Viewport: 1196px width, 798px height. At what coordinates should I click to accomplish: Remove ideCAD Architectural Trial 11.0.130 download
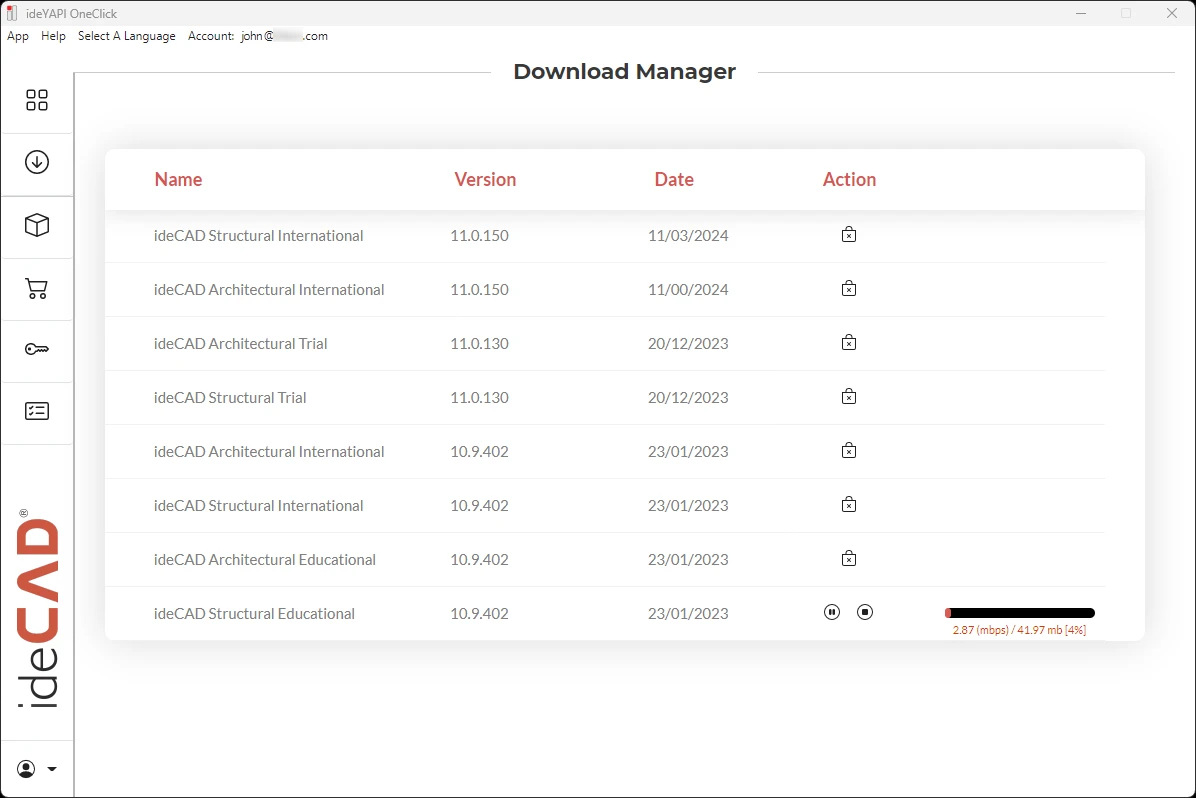848,343
